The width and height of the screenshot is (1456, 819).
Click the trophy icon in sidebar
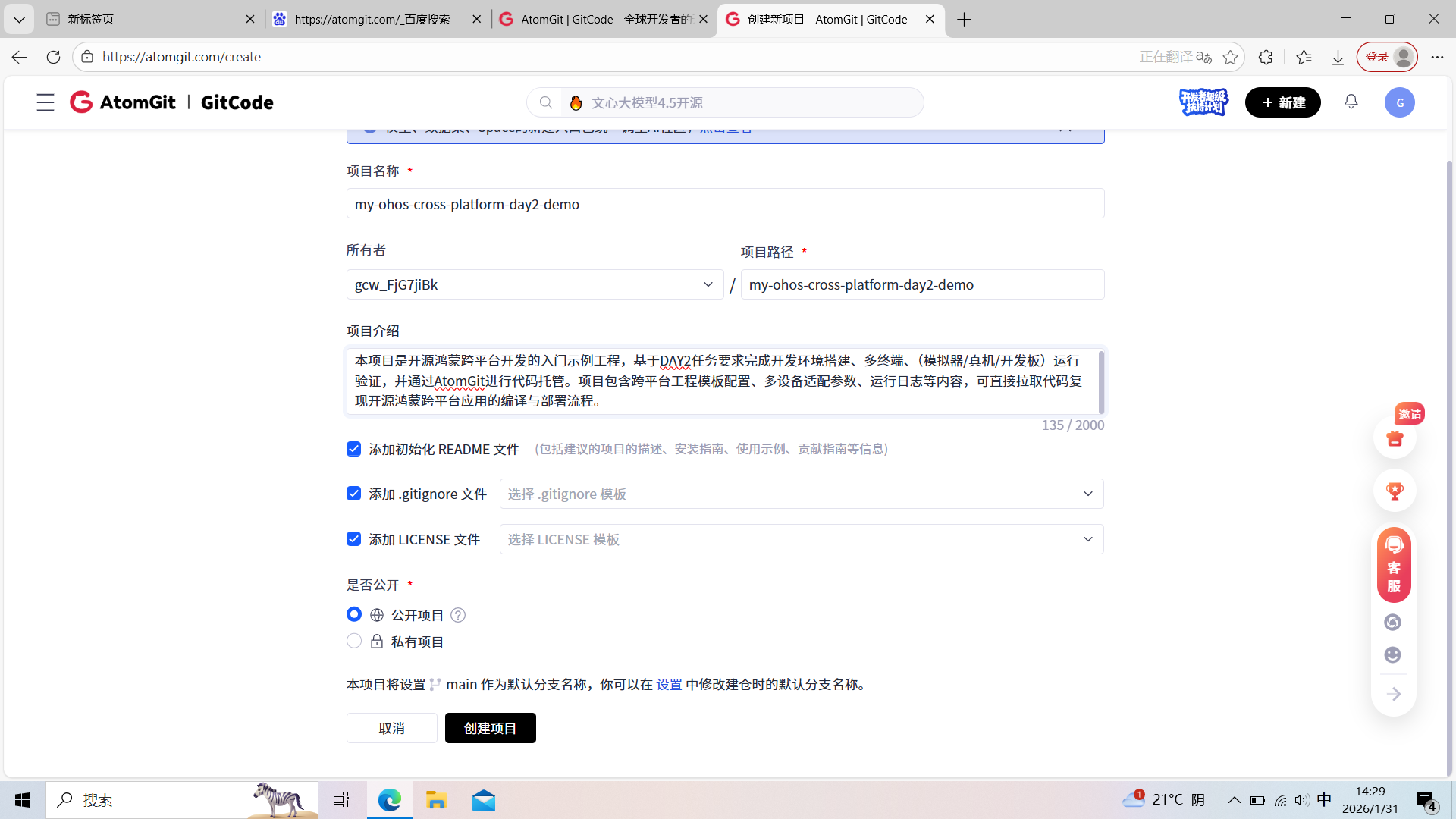pyautogui.click(x=1395, y=491)
